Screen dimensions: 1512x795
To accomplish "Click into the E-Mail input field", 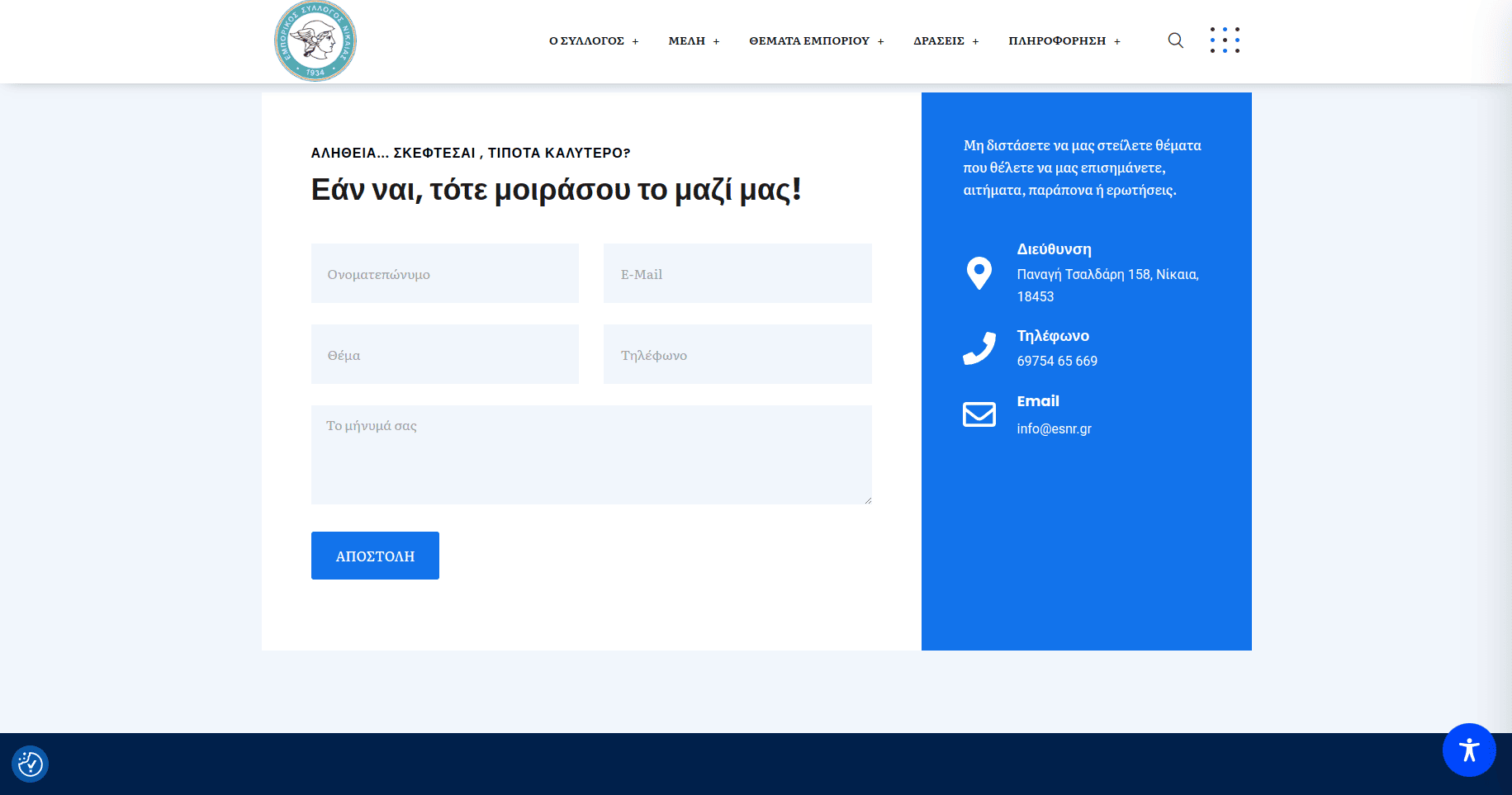I will pyautogui.click(x=737, y=273).
